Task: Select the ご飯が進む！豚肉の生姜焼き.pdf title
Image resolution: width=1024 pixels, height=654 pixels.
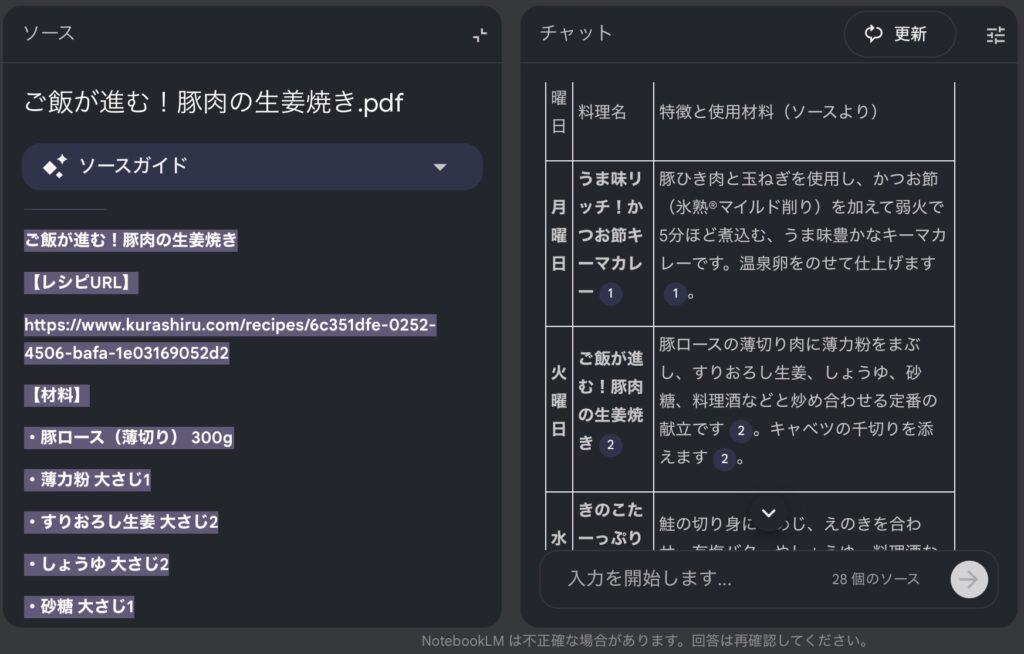Action: pyautogui.click(x=213, y=102)
